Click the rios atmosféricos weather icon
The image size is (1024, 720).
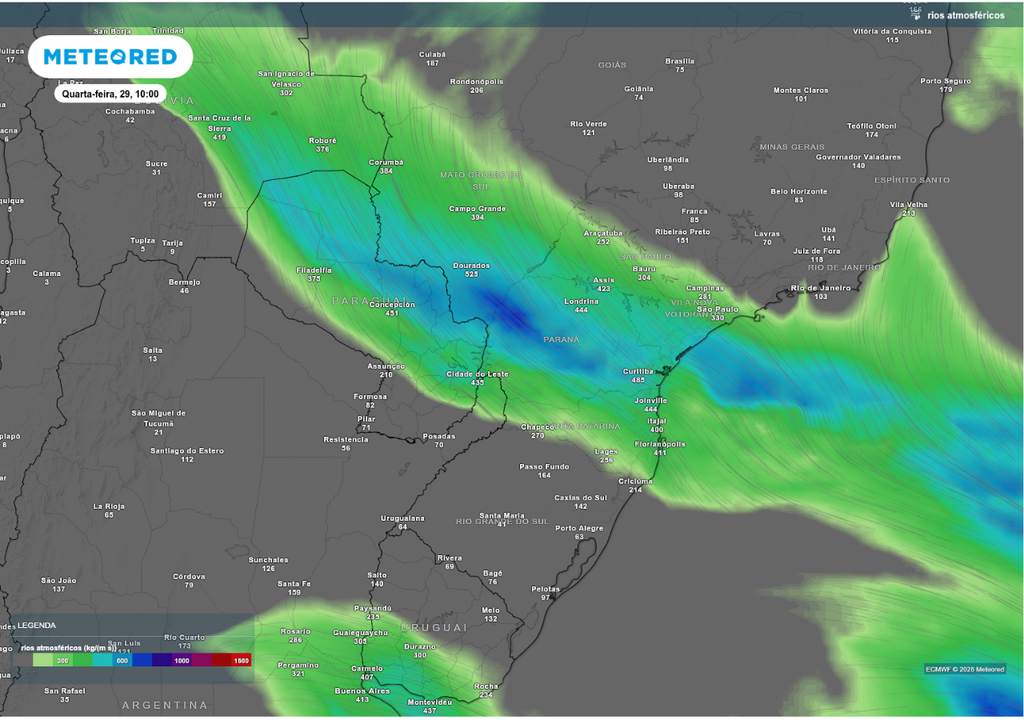(915, 12)
